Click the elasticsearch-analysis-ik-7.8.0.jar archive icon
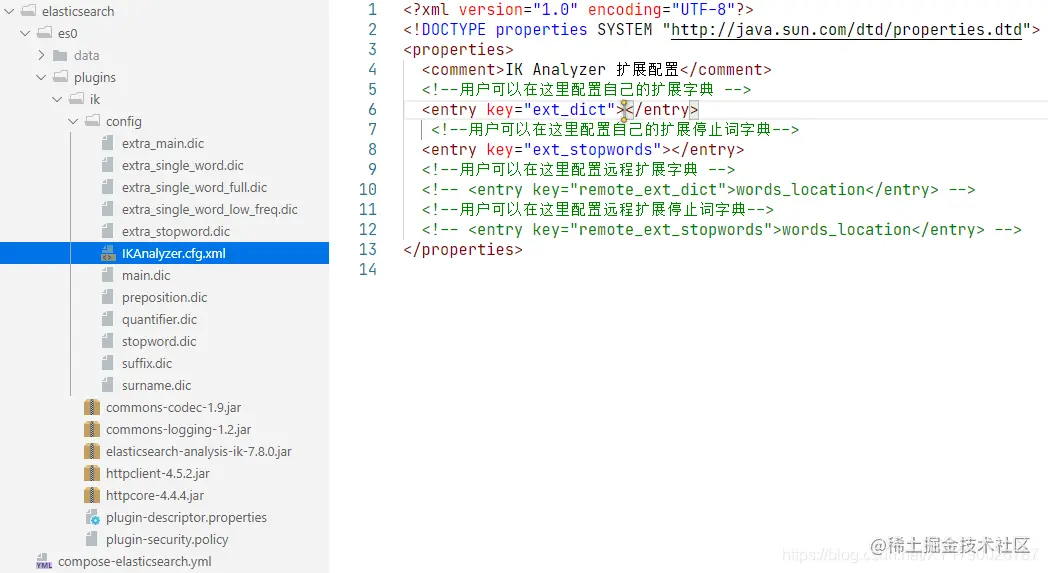 click(92, 452)
